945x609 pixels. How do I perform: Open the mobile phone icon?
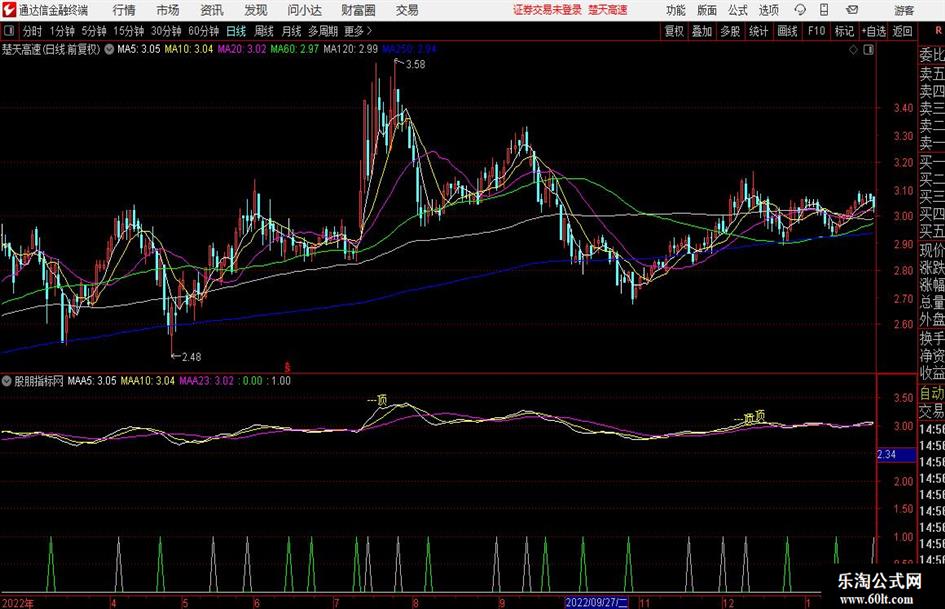(x=824, y=10)
